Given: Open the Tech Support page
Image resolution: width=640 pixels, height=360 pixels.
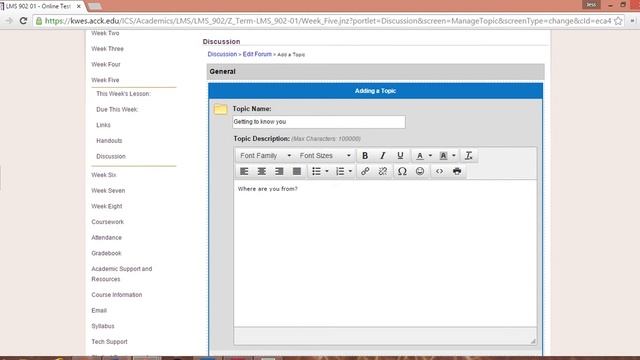Looking at the screenshot, I should coord(109,342).
